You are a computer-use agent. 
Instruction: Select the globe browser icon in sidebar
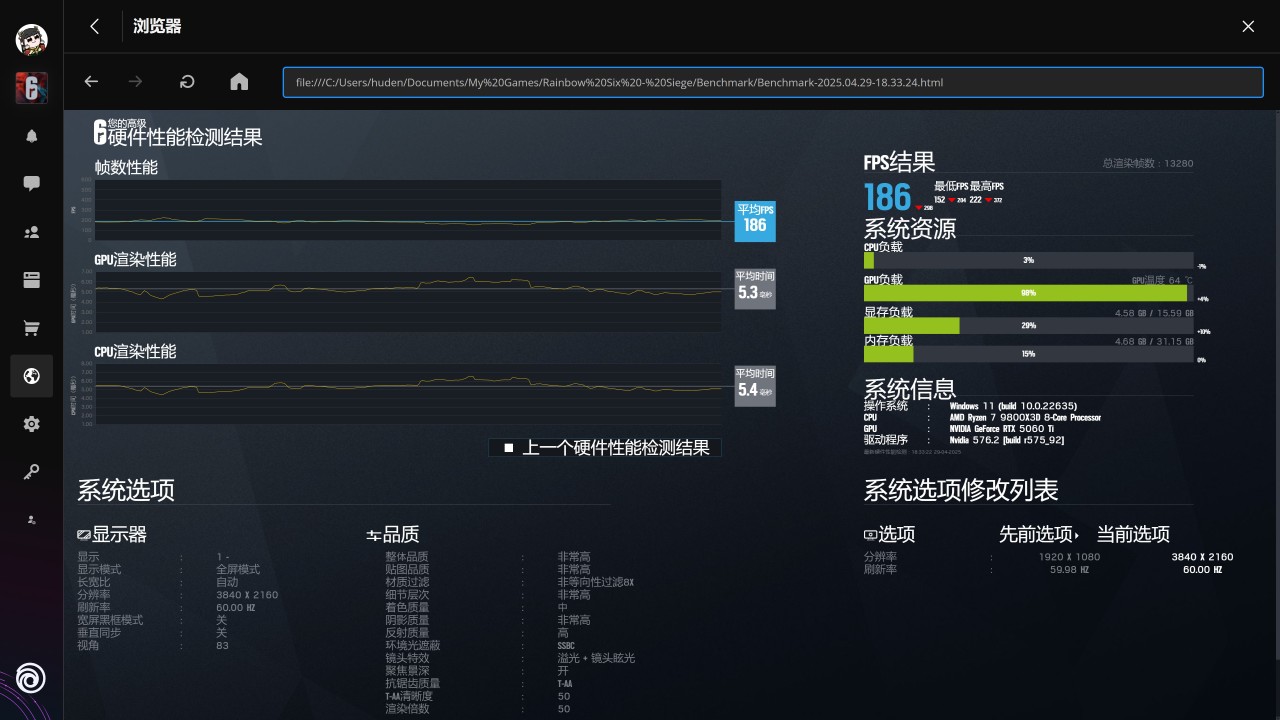pyautogui.click(x=31, y=376)
